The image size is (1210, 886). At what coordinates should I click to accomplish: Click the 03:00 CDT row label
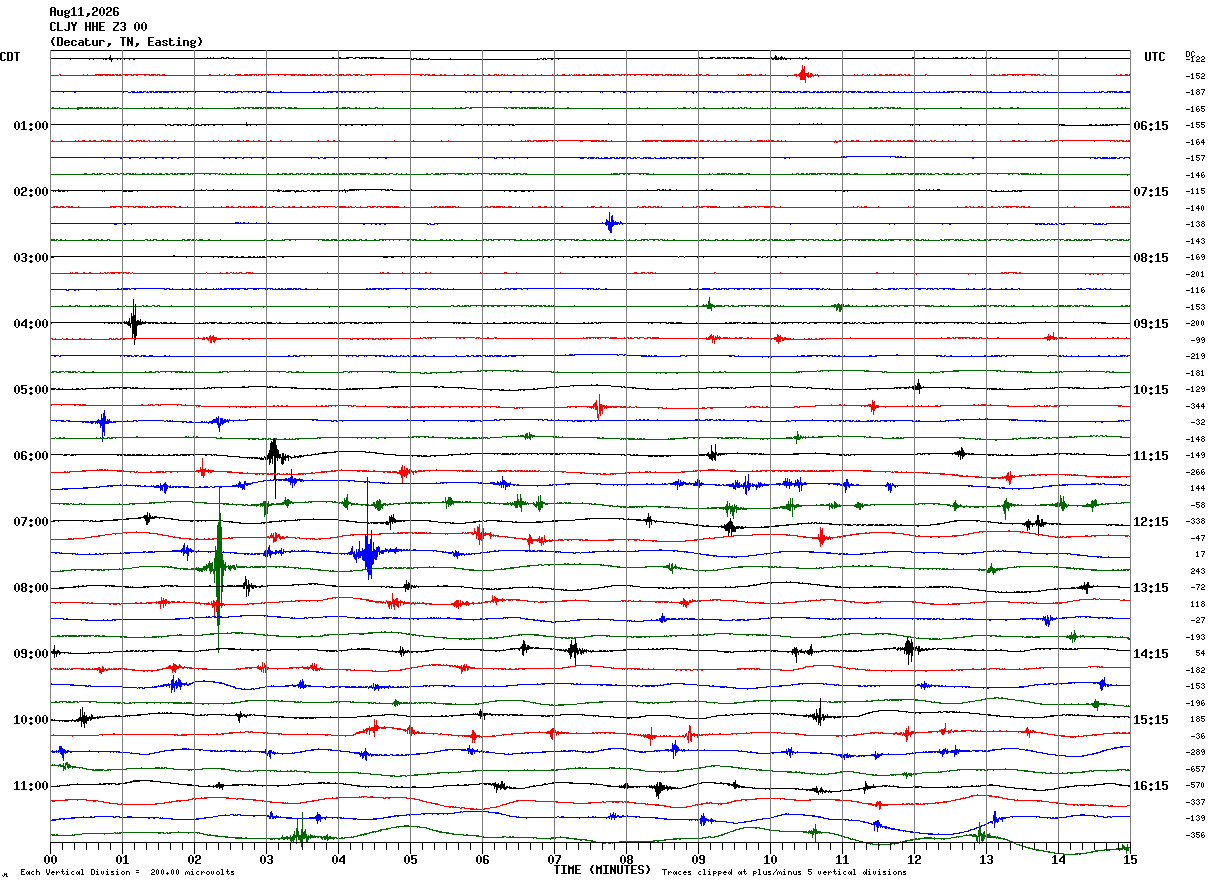click(x=31, y=258)
